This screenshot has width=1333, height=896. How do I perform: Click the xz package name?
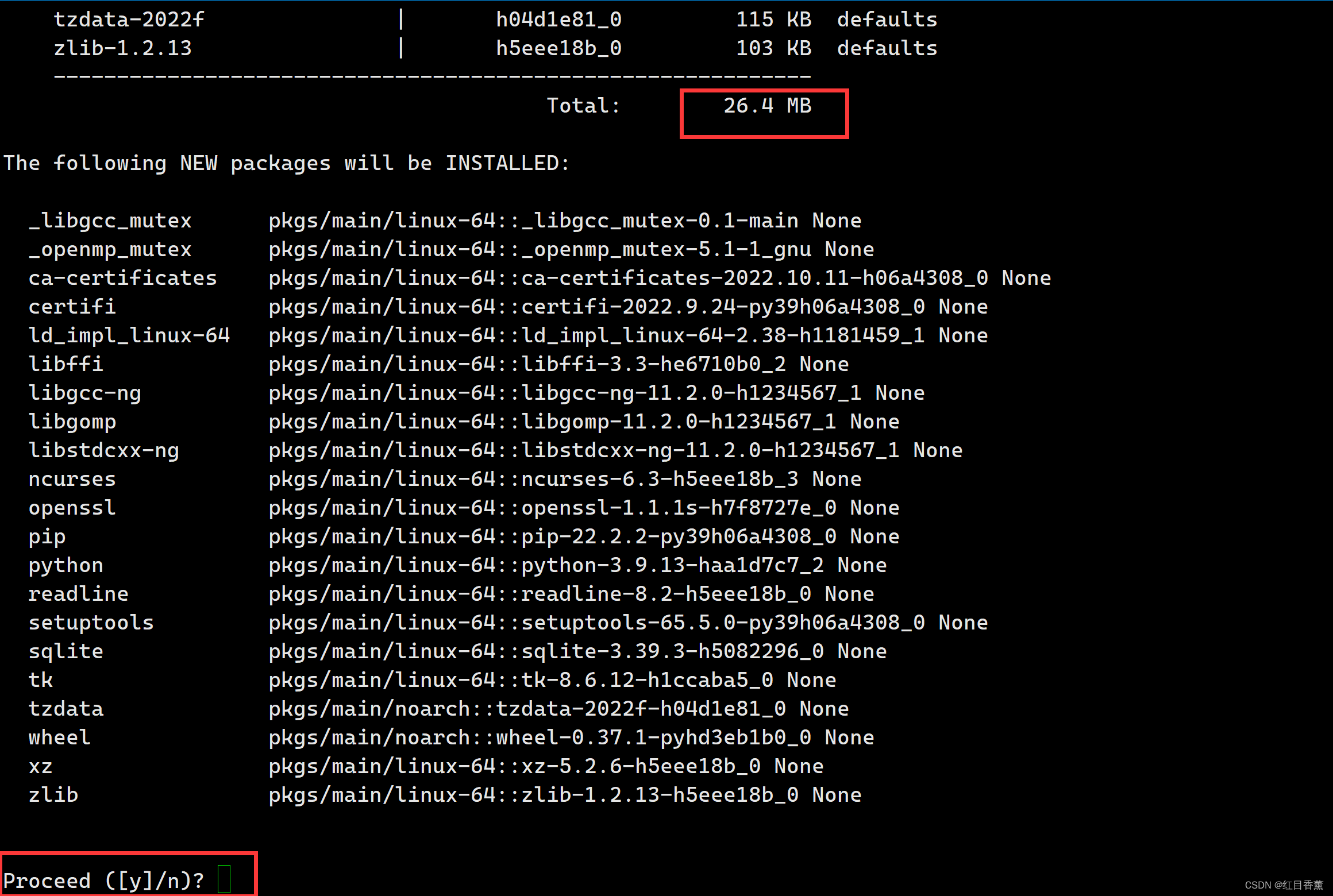(41, 766)
